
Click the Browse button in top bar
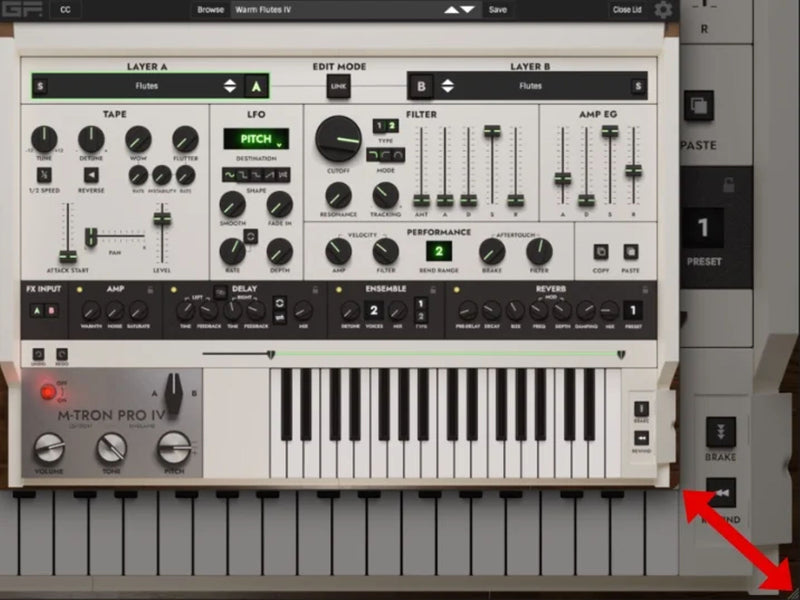[x=210, y=10]
